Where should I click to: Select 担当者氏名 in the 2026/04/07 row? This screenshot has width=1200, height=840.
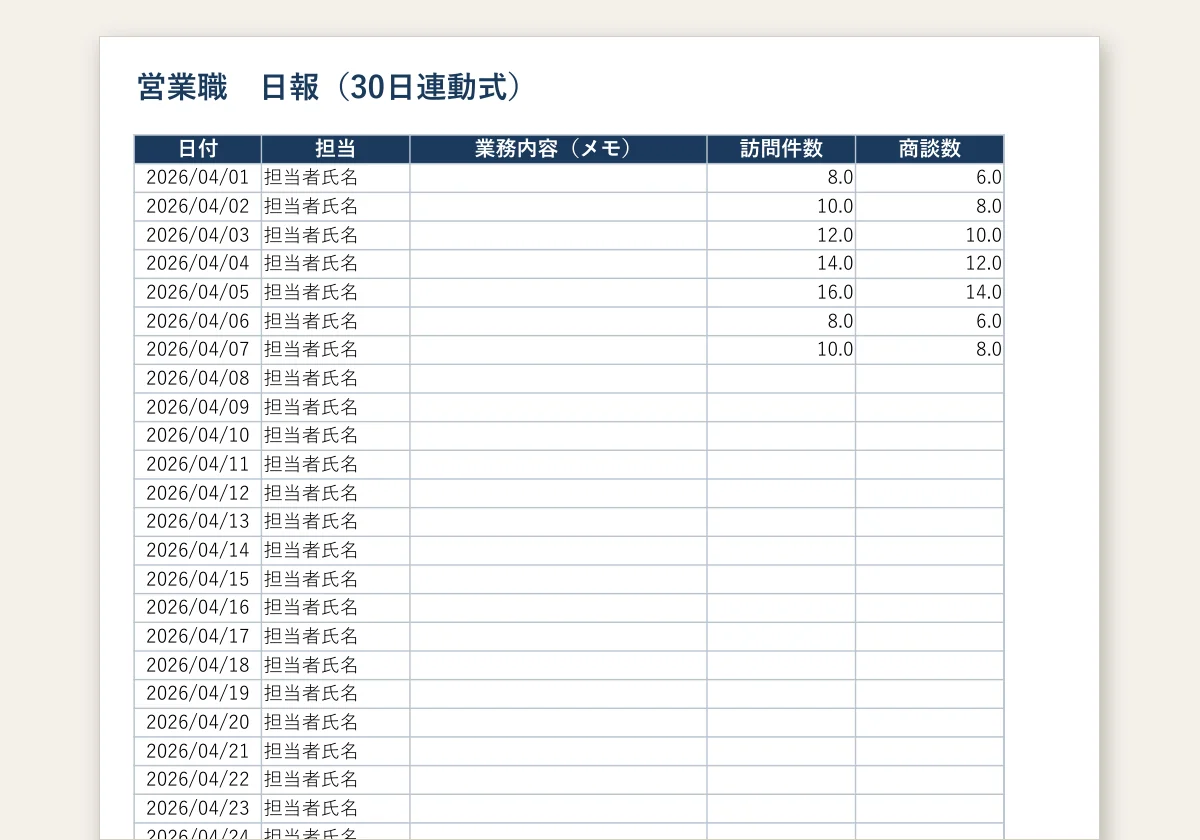pyautogui.click(x=336, y=350)
